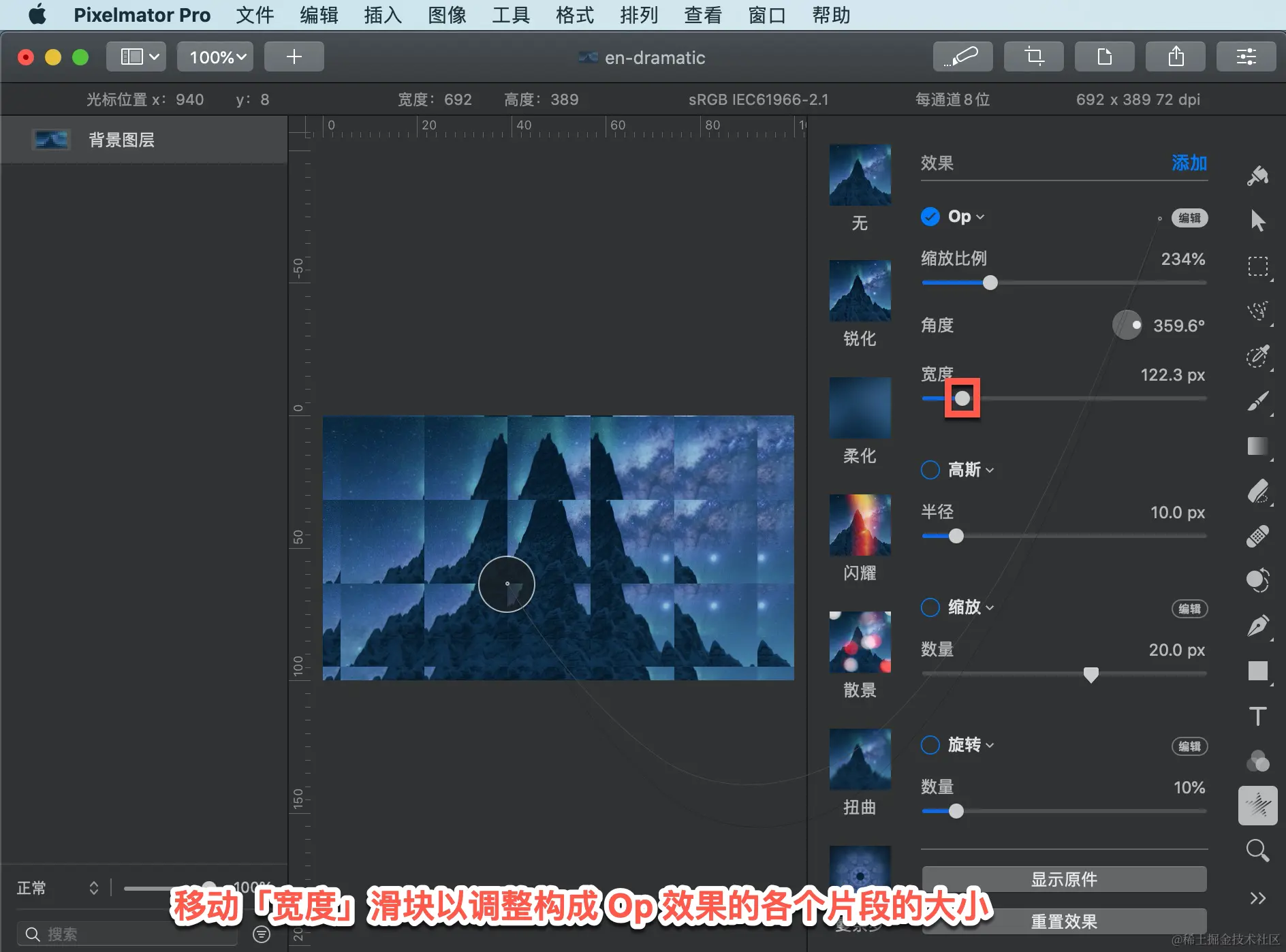Click the document page toolbar icon

(x=1105, y=57)
